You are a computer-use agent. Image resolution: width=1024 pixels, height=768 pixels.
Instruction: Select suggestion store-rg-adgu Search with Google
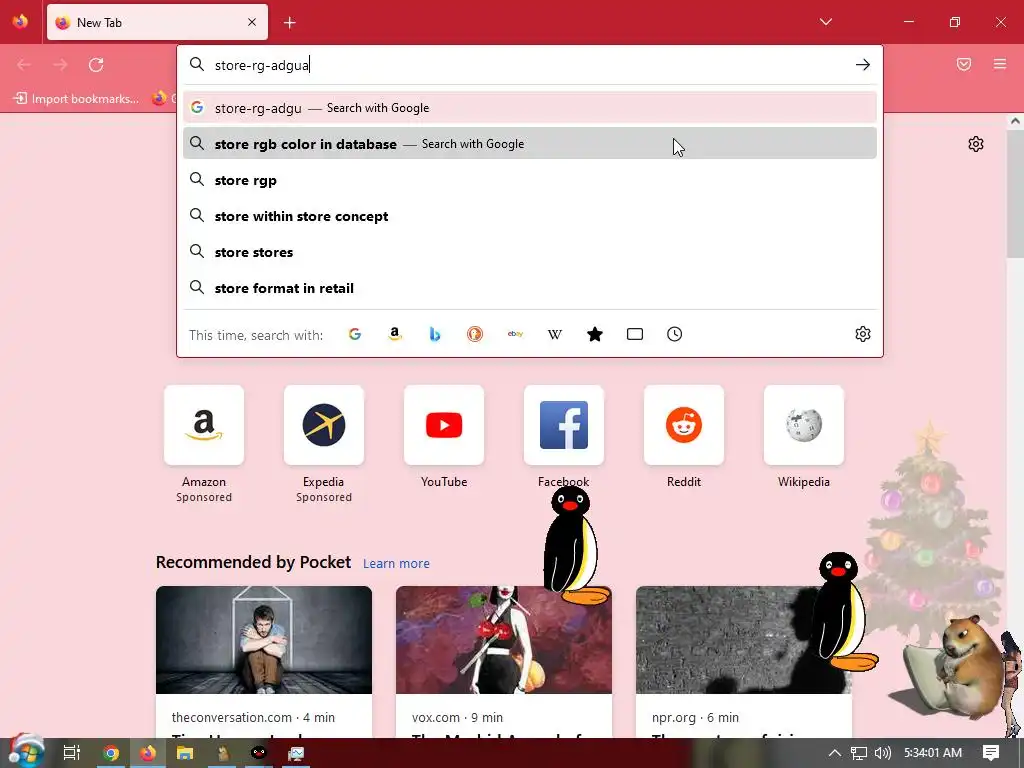(x=530, y=108)
